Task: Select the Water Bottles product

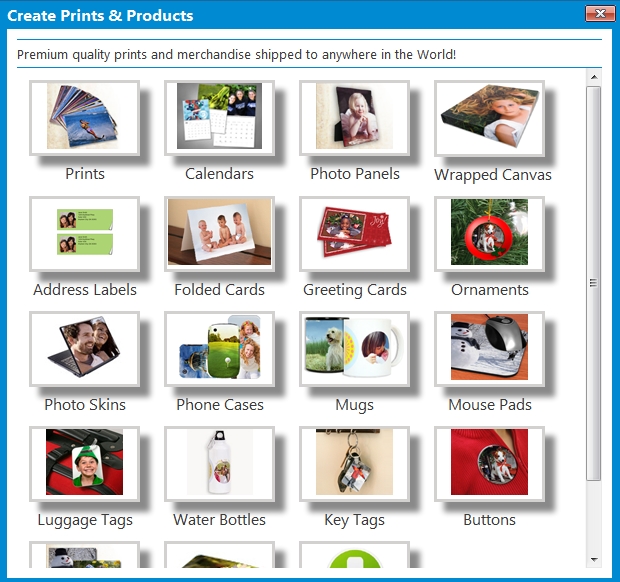Action: [x=219, y=463]
